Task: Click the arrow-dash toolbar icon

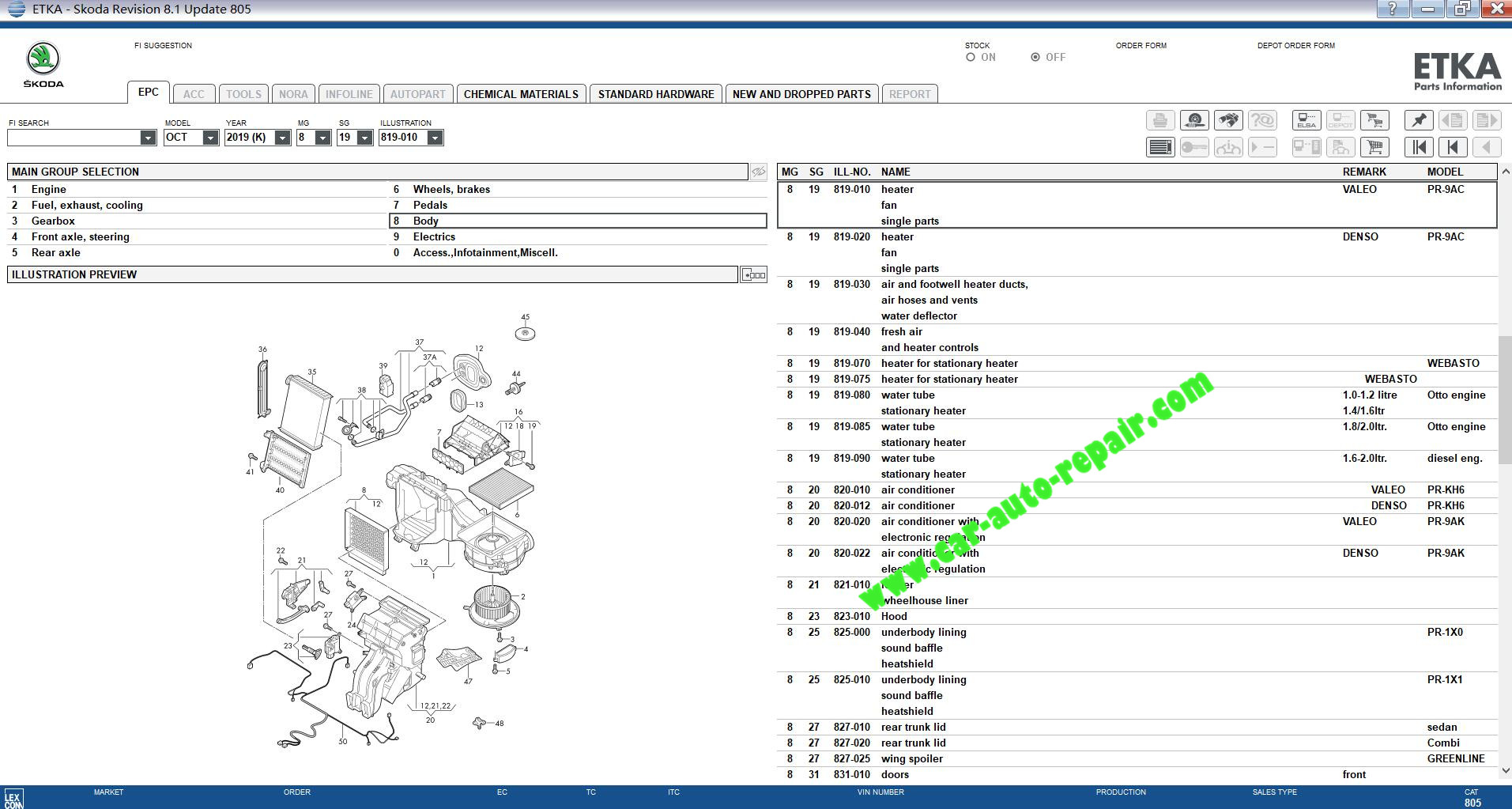Action: tap(1262, 147)
